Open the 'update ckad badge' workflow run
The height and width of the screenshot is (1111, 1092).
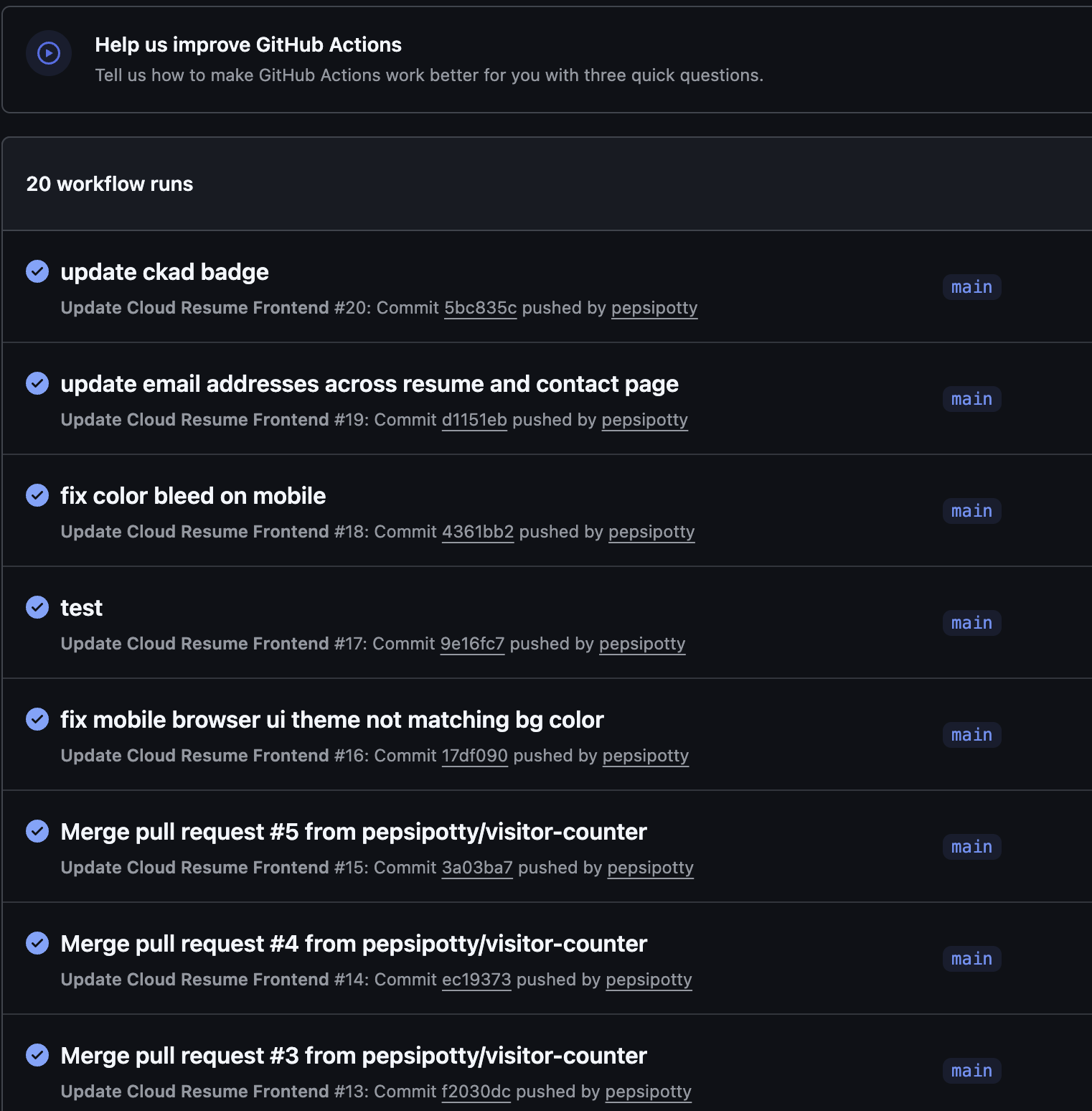(164, 272)
